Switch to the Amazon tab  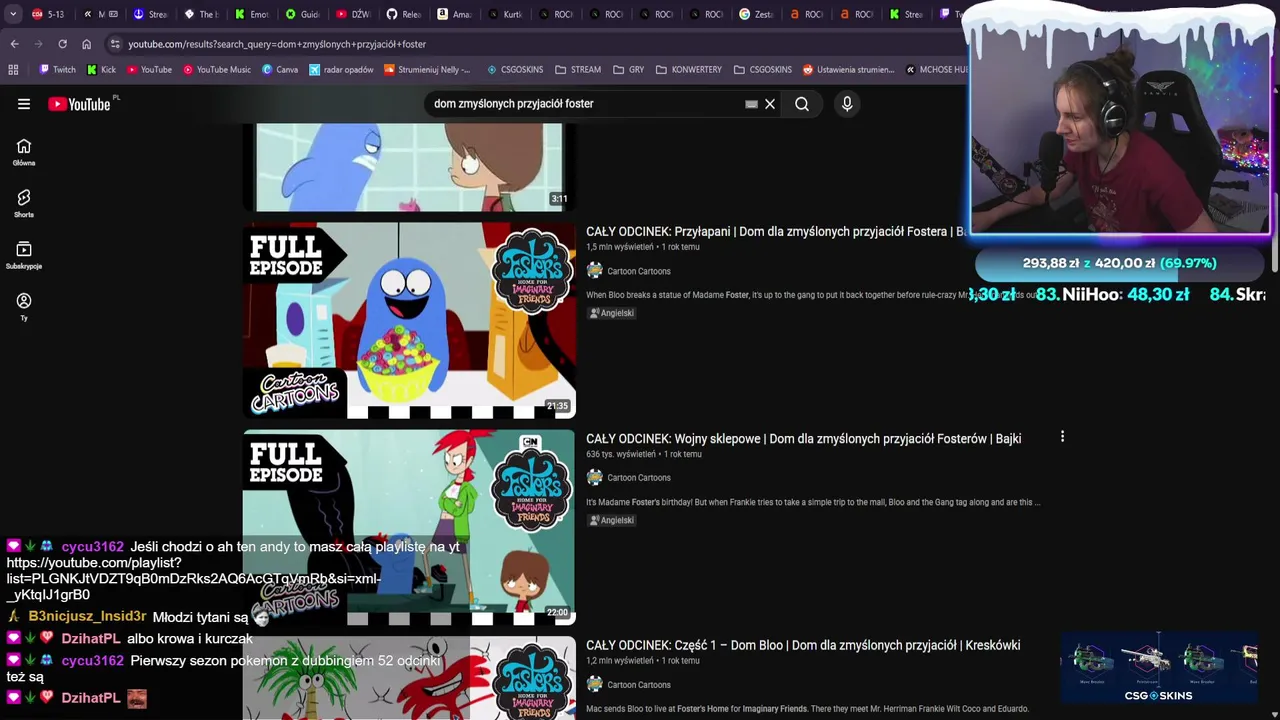[455, 14]
